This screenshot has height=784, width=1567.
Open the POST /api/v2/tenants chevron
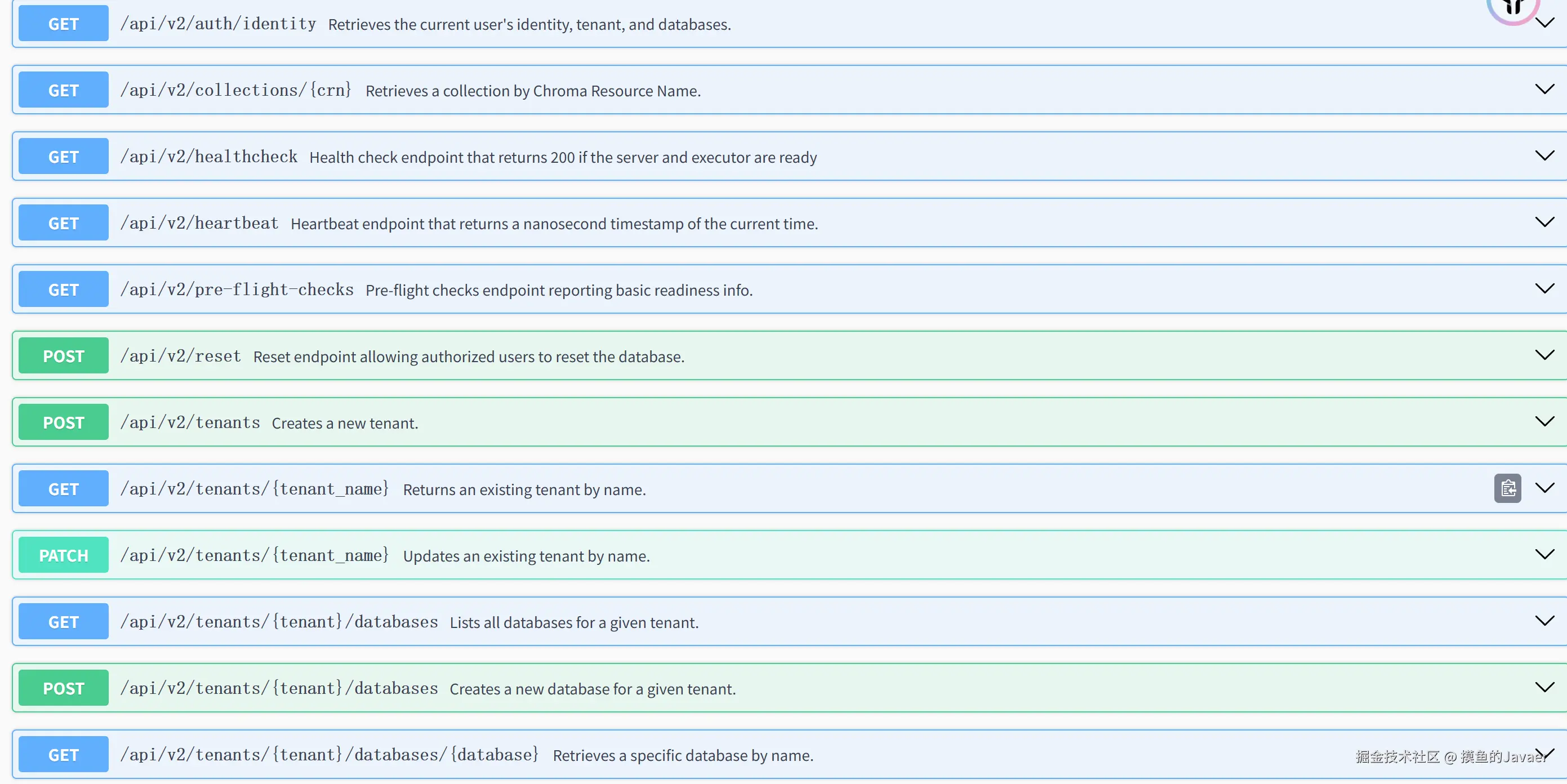pos(1544,421)
